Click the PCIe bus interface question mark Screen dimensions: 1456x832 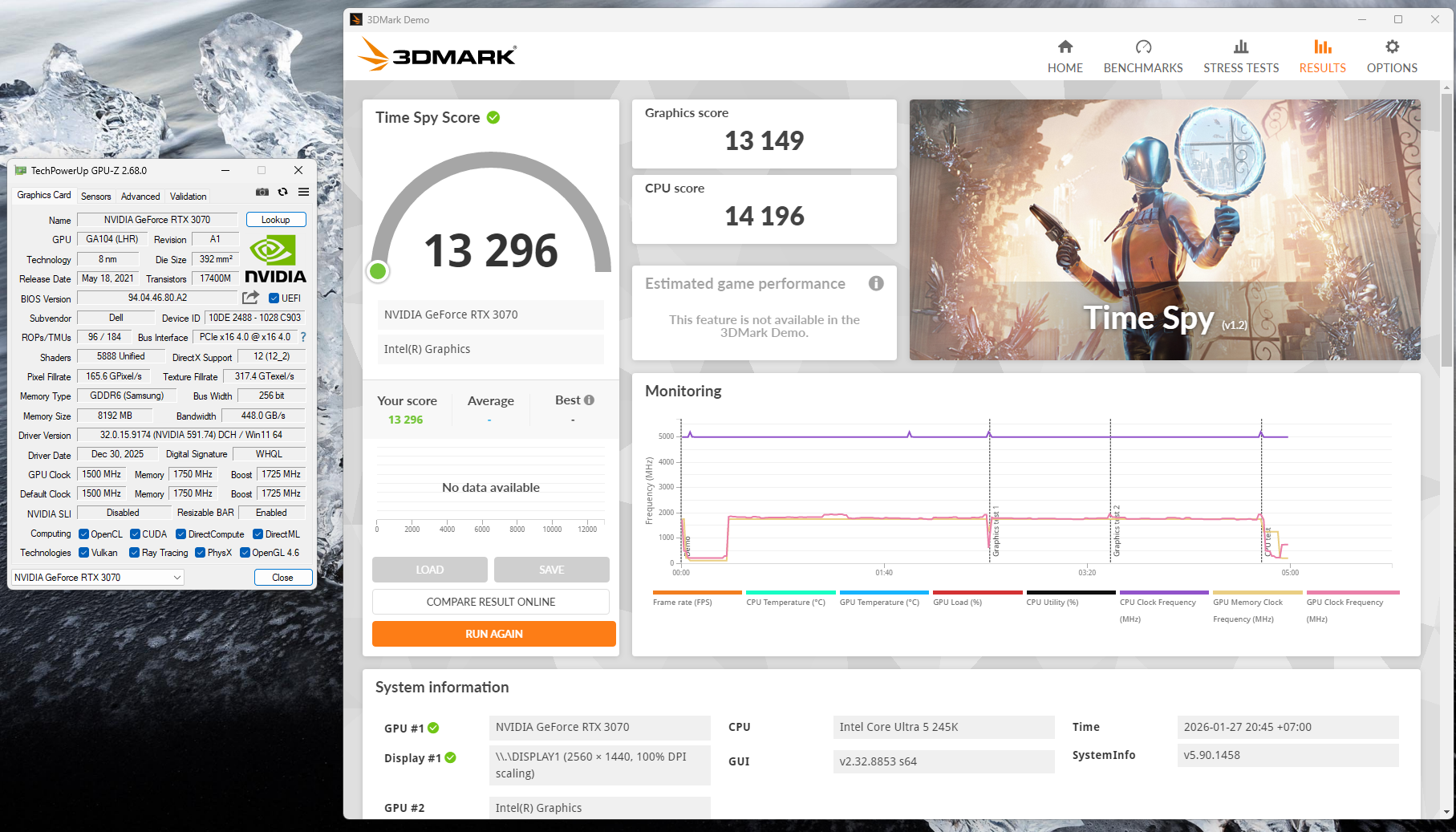pyautogui.click(x=303, y=338)
